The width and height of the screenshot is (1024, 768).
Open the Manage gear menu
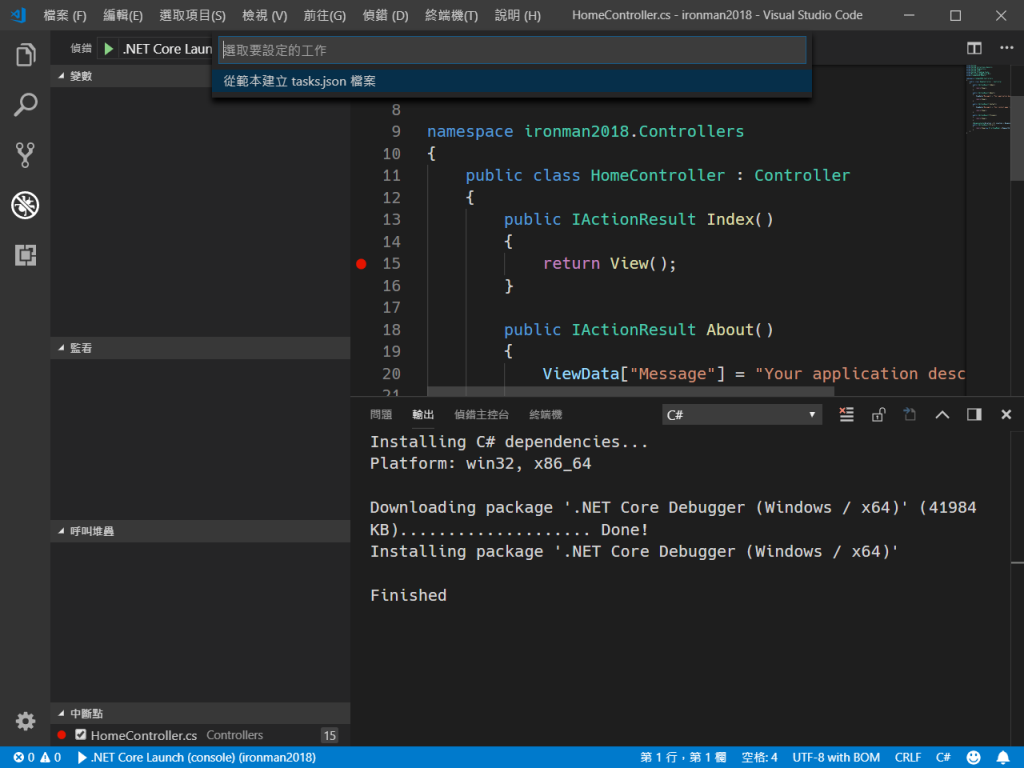(25, 721)
